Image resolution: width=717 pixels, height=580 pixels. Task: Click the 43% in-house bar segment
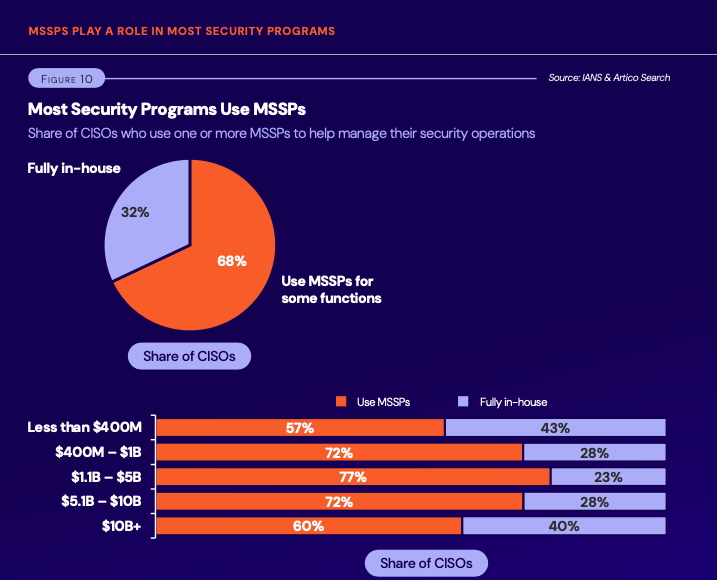(555, 428)
